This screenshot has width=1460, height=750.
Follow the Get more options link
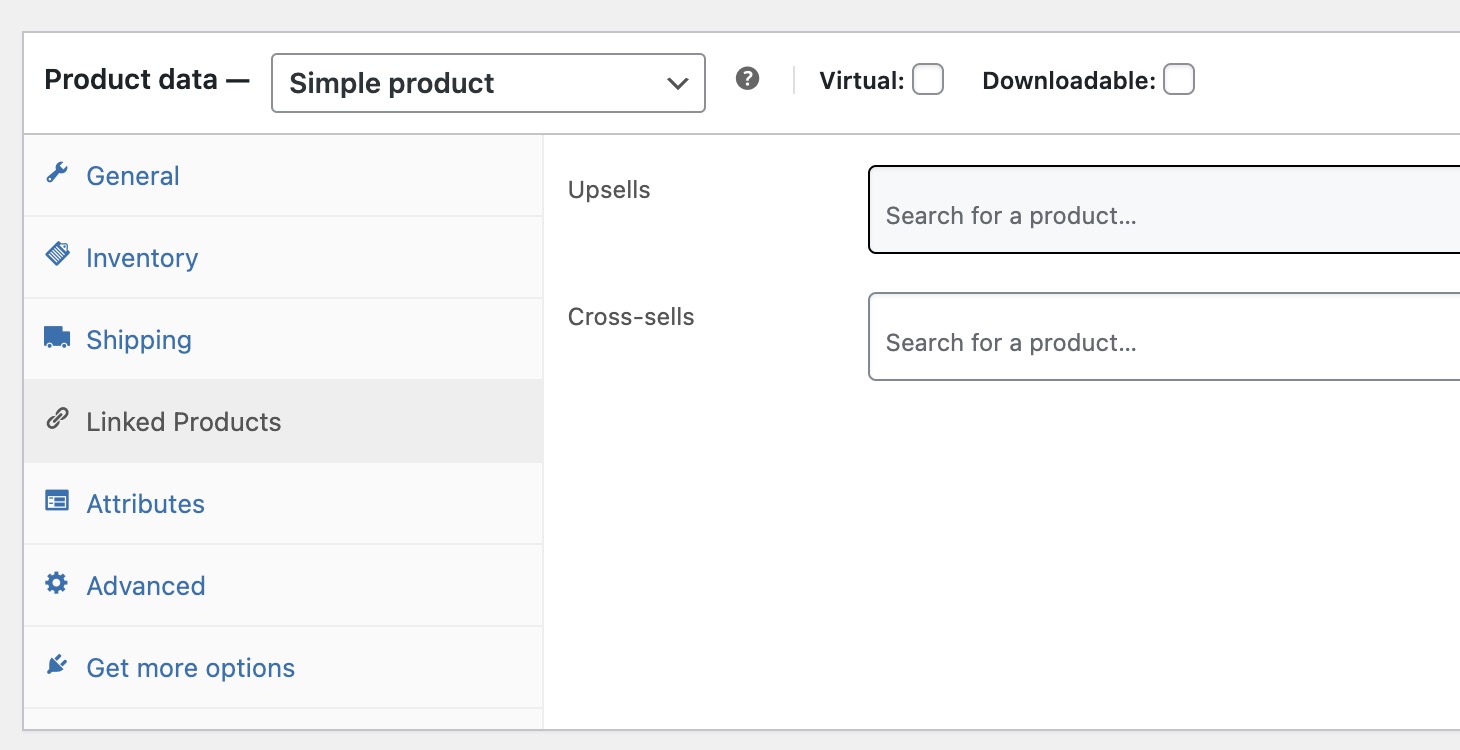[x=190, y=668]
